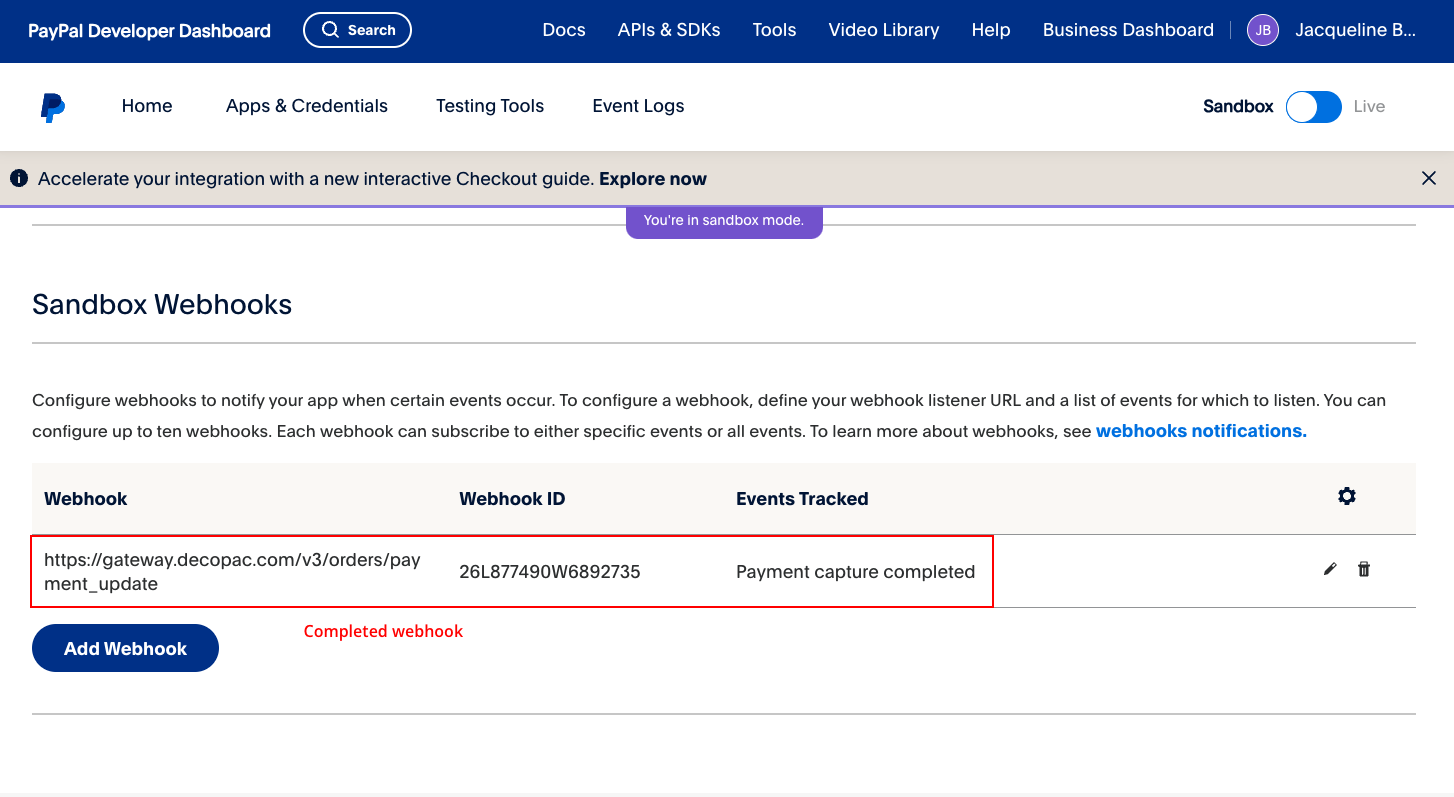
Task: Open the Docs menu
Action: 564,30
